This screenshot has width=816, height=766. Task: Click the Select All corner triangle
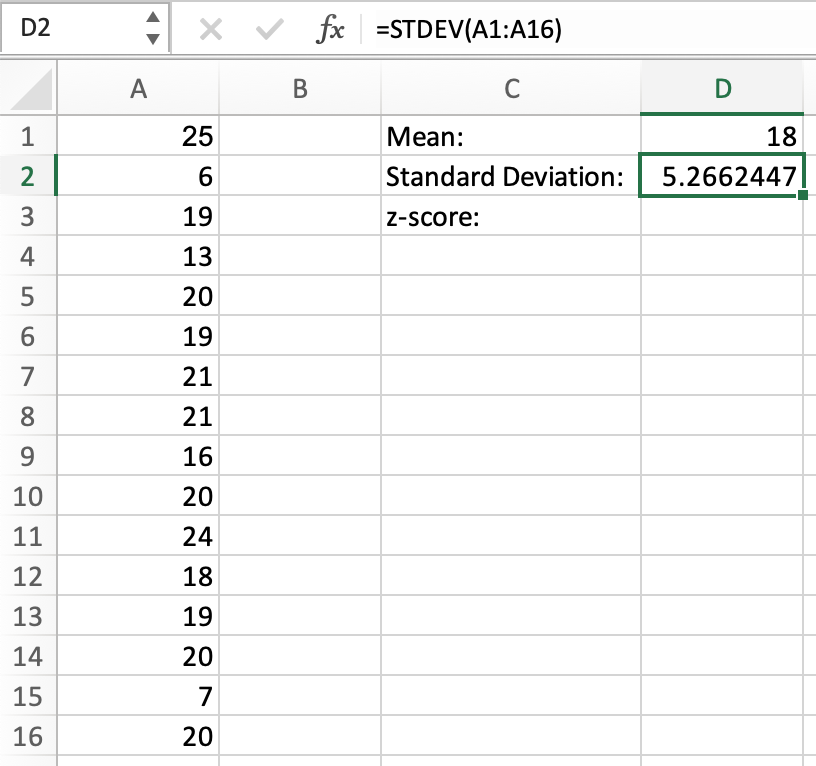(x=29, y=92)
